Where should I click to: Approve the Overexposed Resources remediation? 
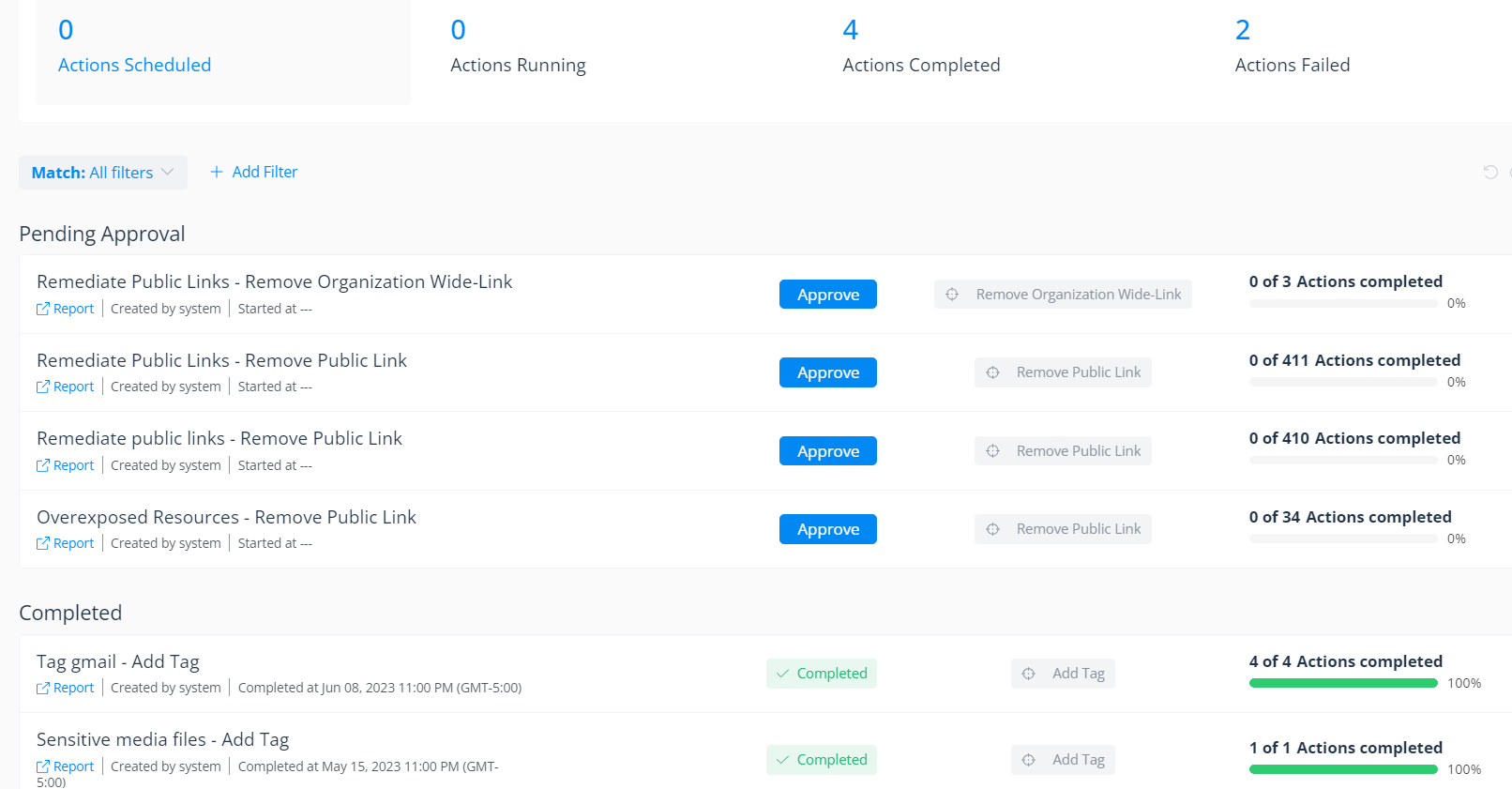[827, 529]
